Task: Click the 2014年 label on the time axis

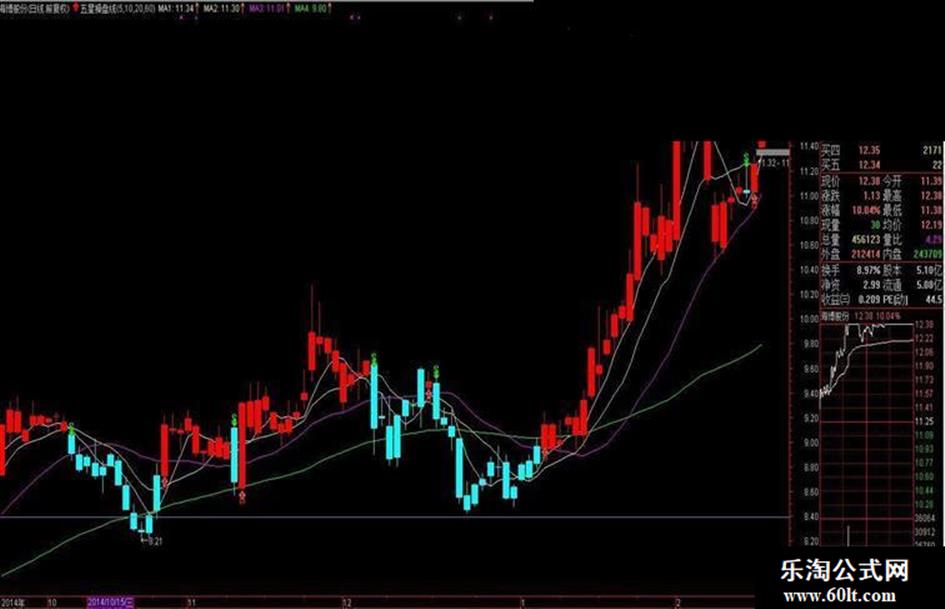Action: pyautogui.click(x=12, y=602)
